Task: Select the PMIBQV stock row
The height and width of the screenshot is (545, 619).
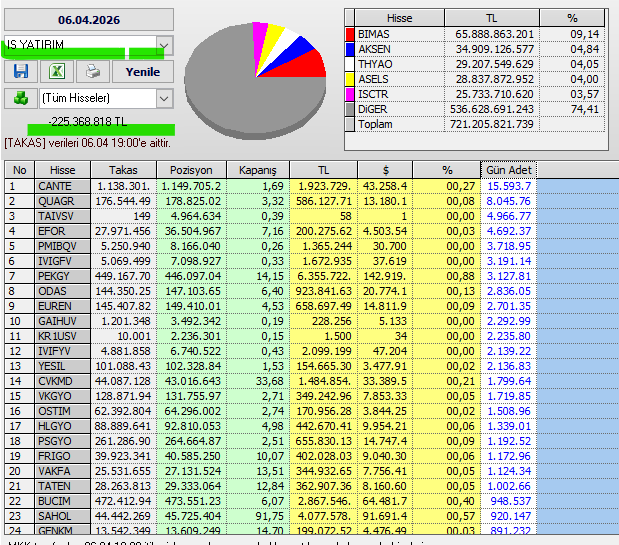Action: tap(270, 246)
